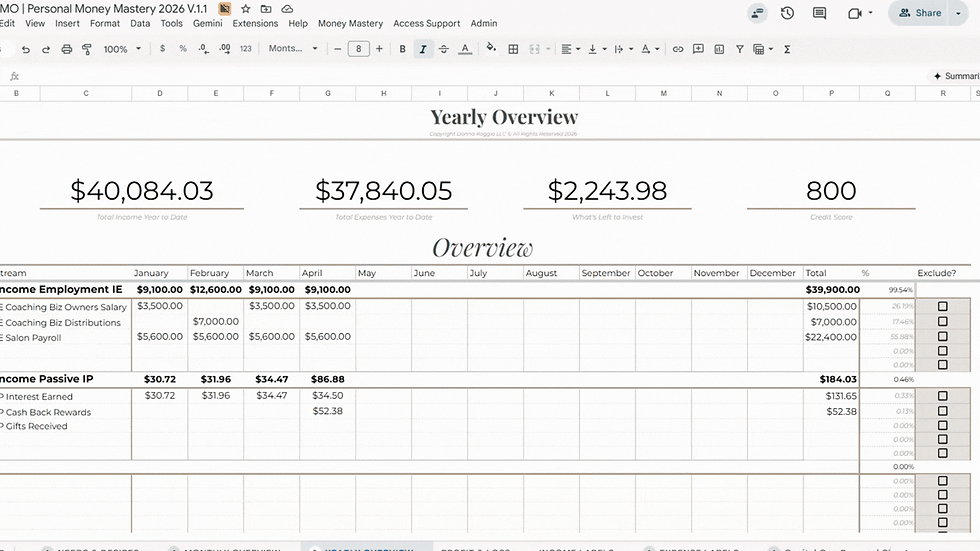The height and width of the screenshot is (551, 980).
Task: Open the View menu
Action: pyautogui.click(x=35, y=23)
